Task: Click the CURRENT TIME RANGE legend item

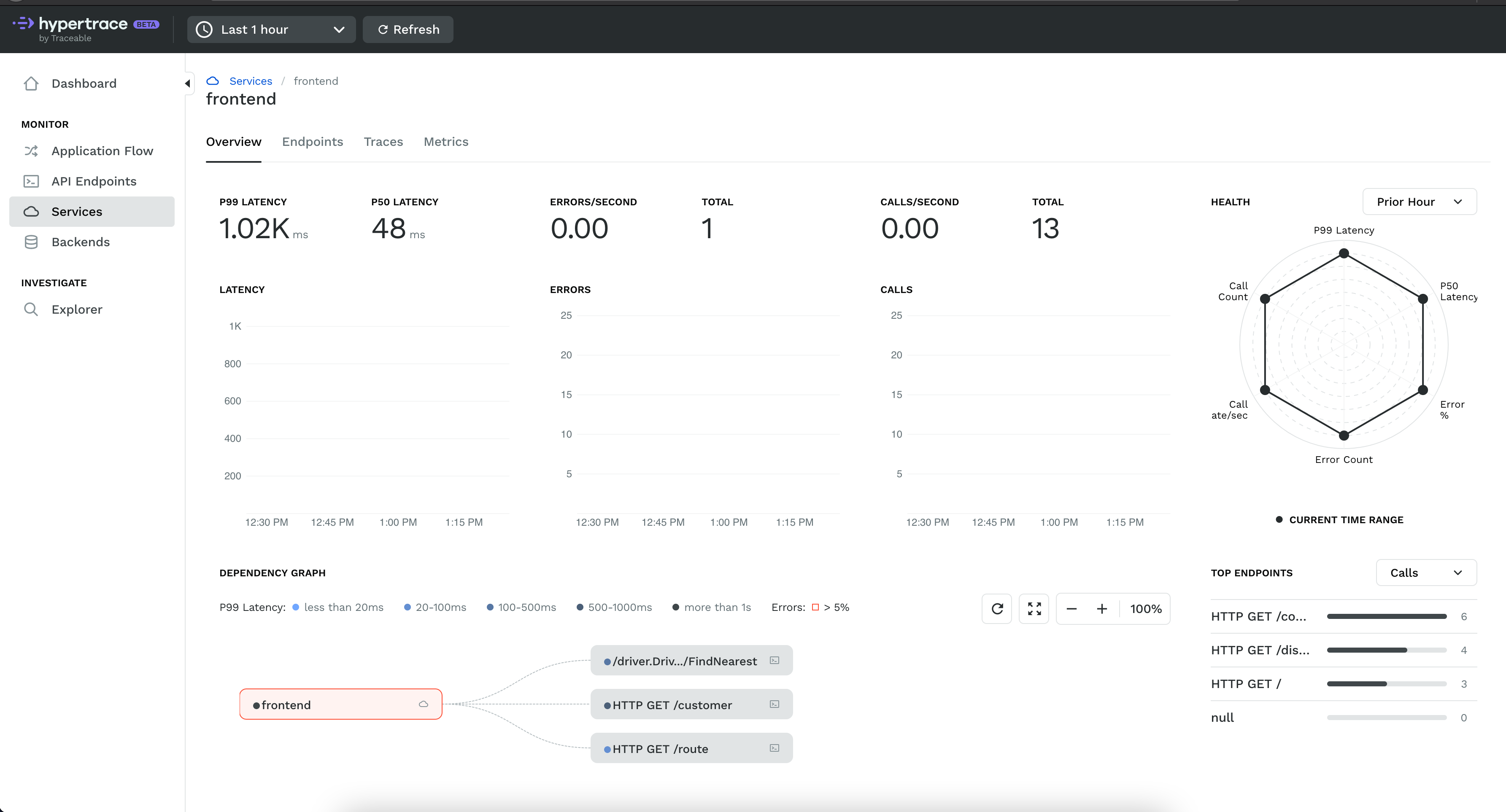Action: [1339, 520]
